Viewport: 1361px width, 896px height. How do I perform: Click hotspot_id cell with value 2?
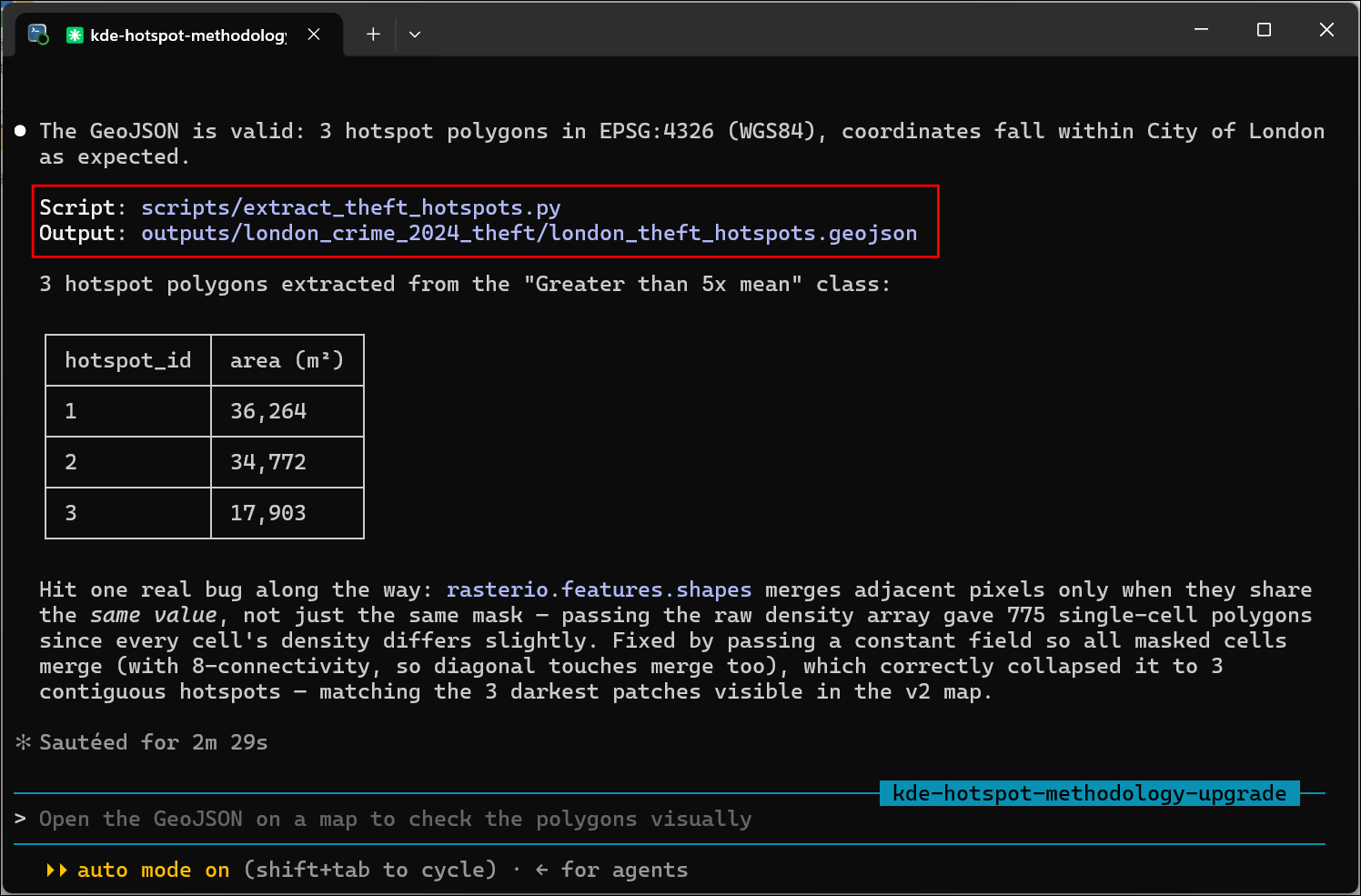point(128,462)
